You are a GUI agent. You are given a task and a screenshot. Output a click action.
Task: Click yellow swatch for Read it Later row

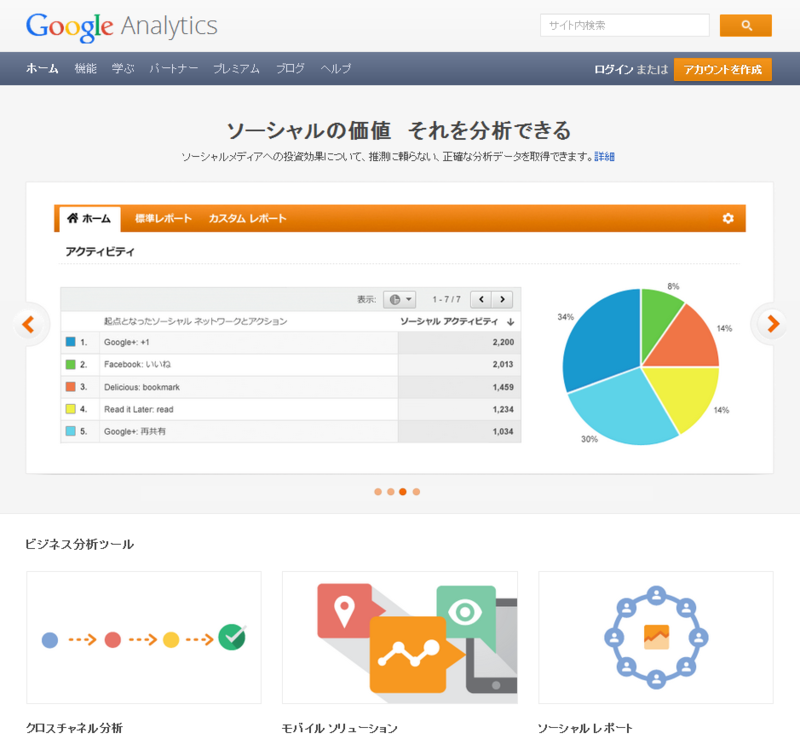click(x=70, y=409)
